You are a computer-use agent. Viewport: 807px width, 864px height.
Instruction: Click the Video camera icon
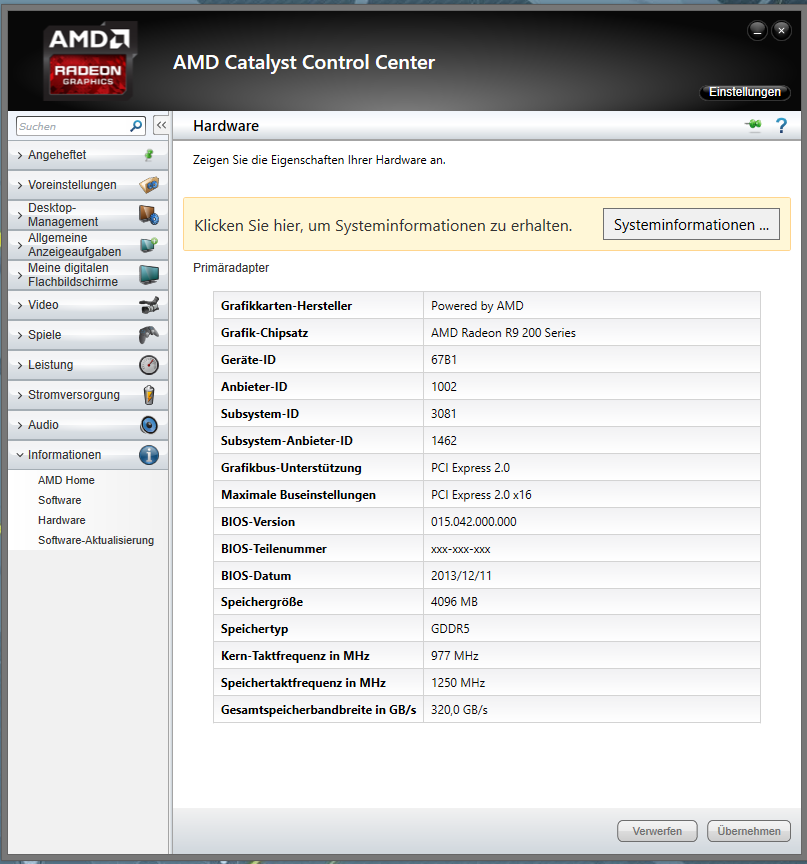pyautogui.click(x=149, y=305)
